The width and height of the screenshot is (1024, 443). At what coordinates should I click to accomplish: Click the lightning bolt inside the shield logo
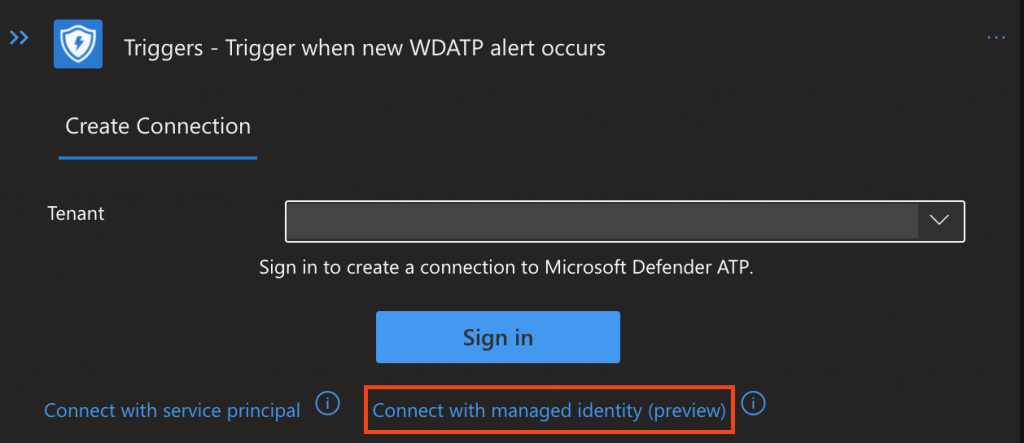(78, 45)
